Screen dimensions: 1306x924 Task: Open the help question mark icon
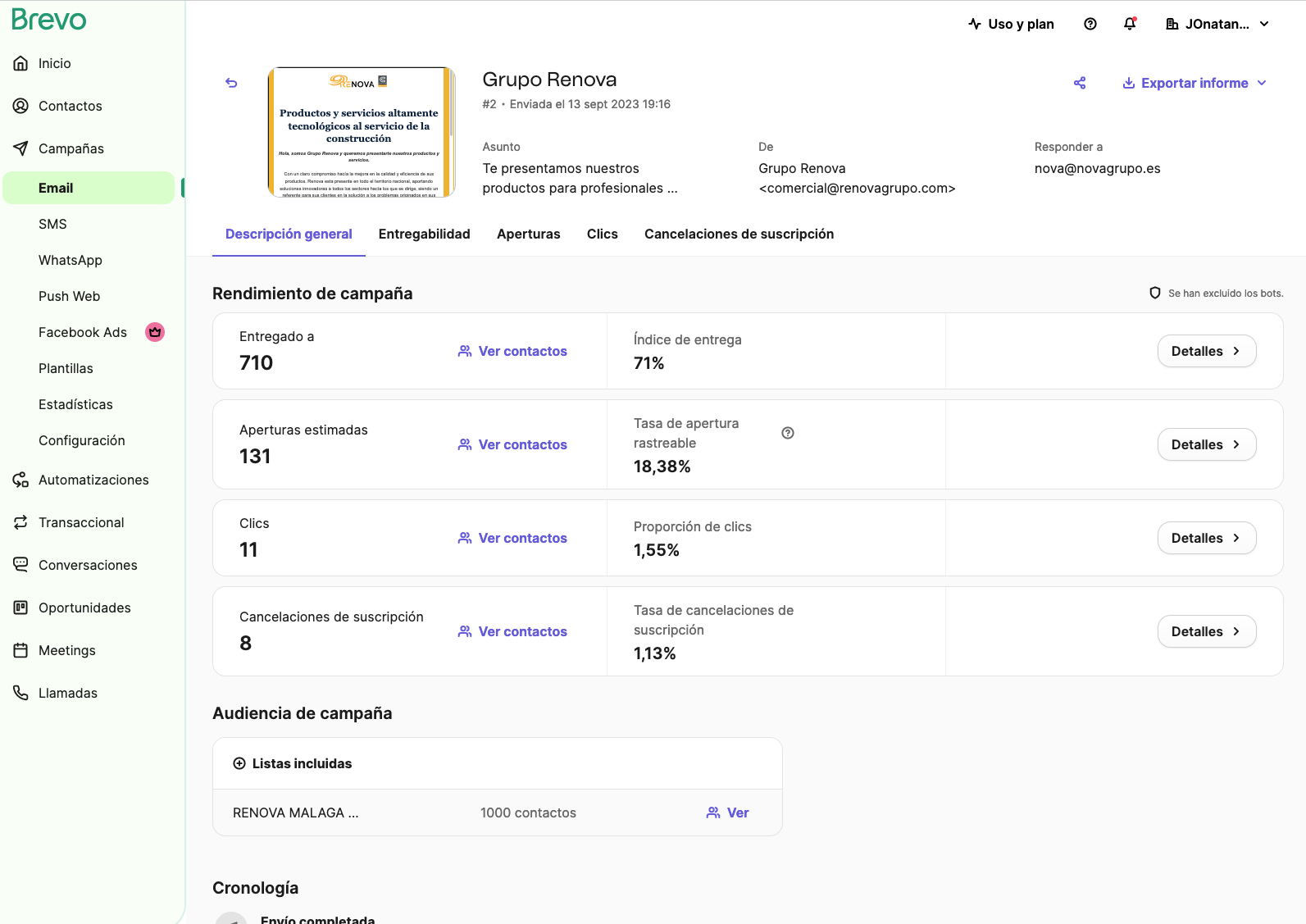point(1090,24)
